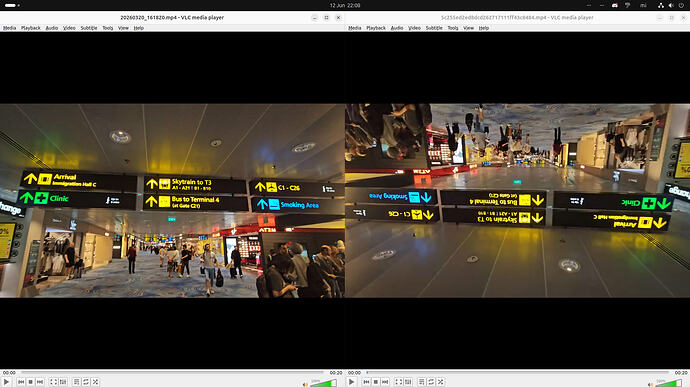
Task: Open View menu in left VLC window
Action: click(x=124, y=28)
